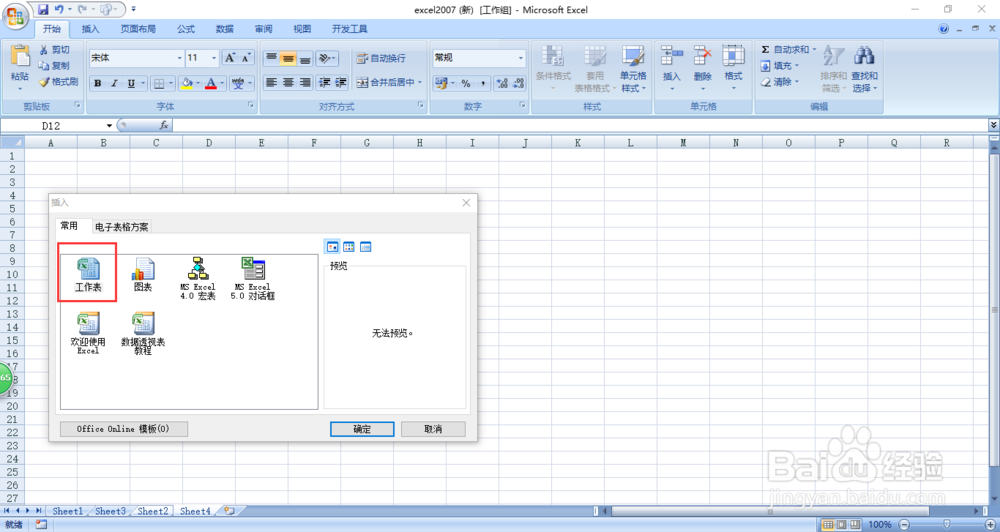This screenshot has width=1000, height=532.
Task: Switch to the 数据 ribbon tab
Action: tap(224, 29)
